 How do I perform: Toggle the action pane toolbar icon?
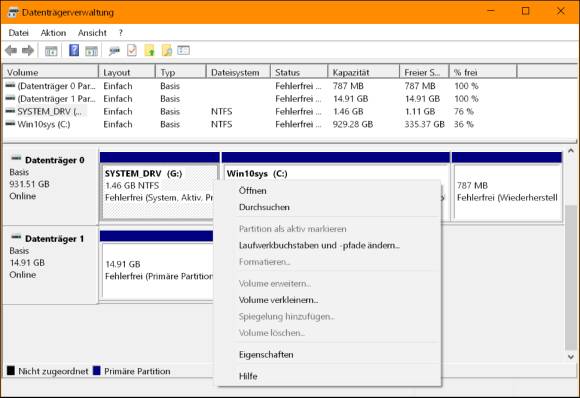pos(91,51)
